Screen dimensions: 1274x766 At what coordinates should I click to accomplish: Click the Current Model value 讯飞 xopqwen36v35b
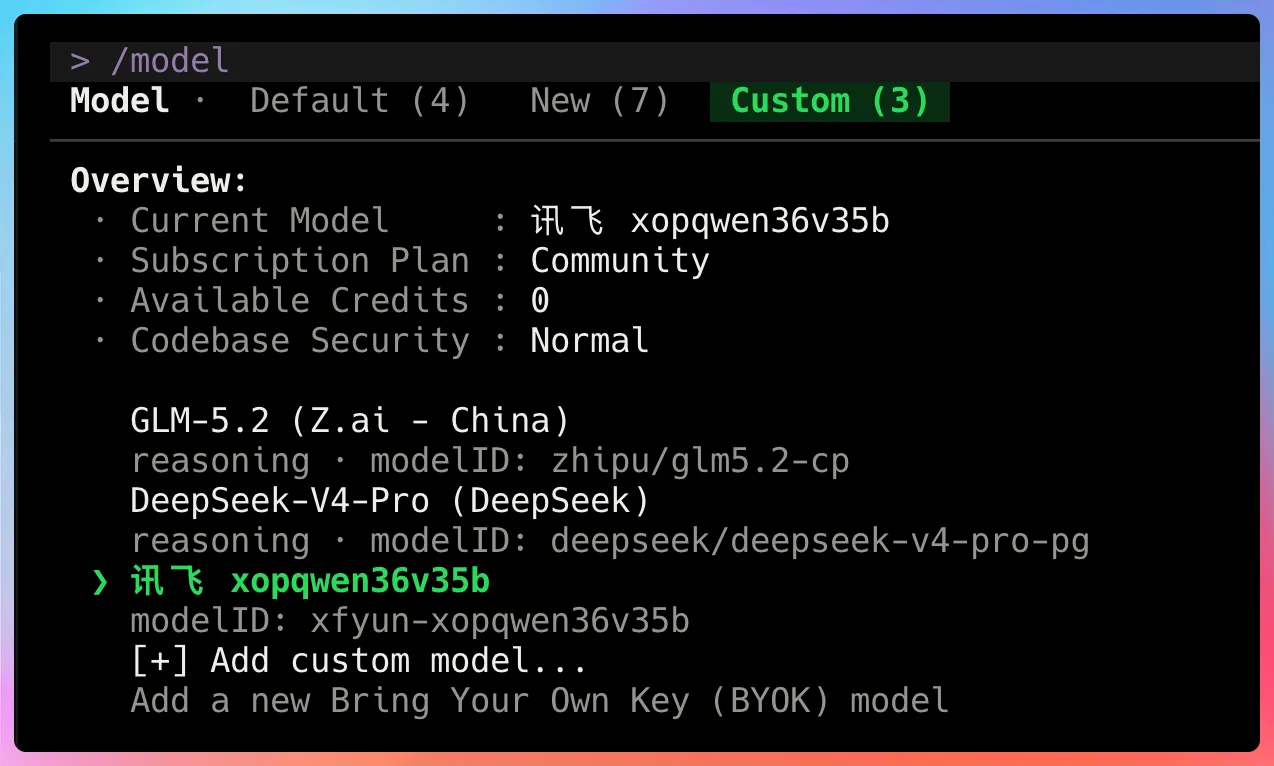point(710,221)
